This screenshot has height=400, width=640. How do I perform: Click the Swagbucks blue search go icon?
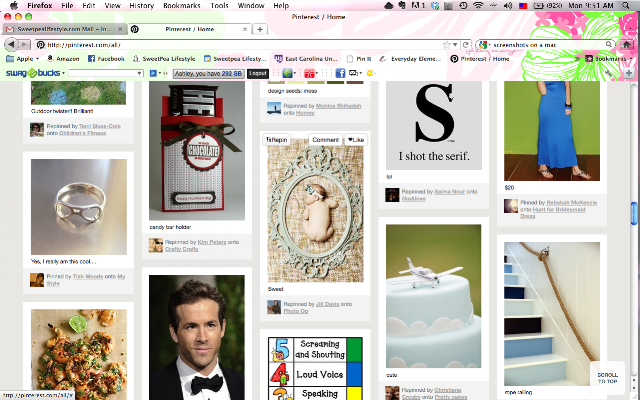click(x=153, y=73)
